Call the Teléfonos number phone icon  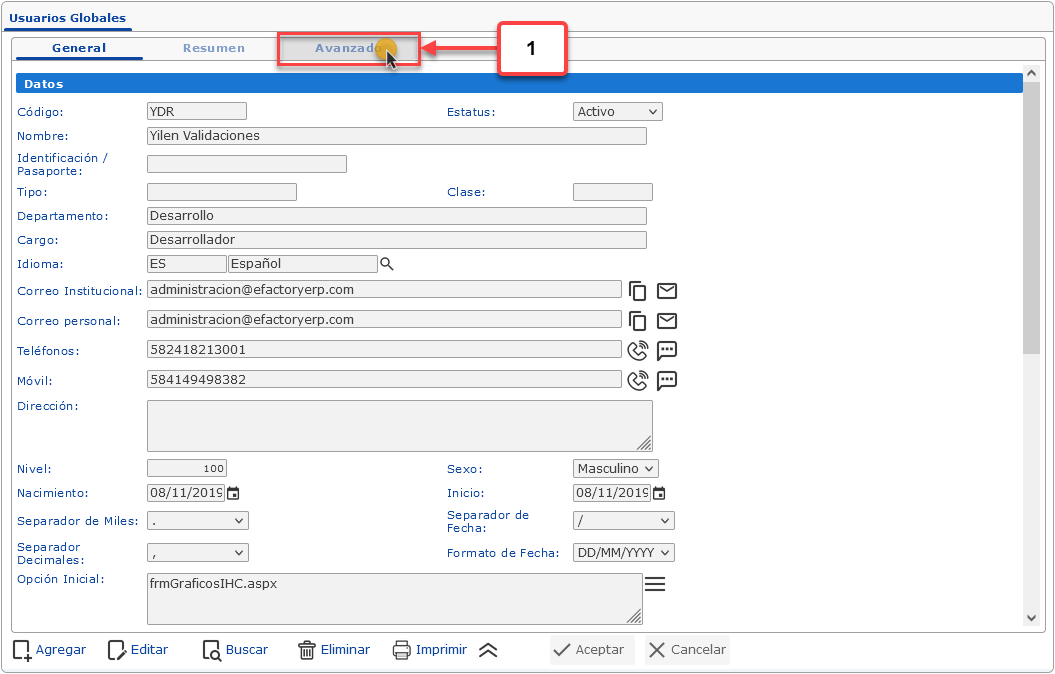coord(637,350)
